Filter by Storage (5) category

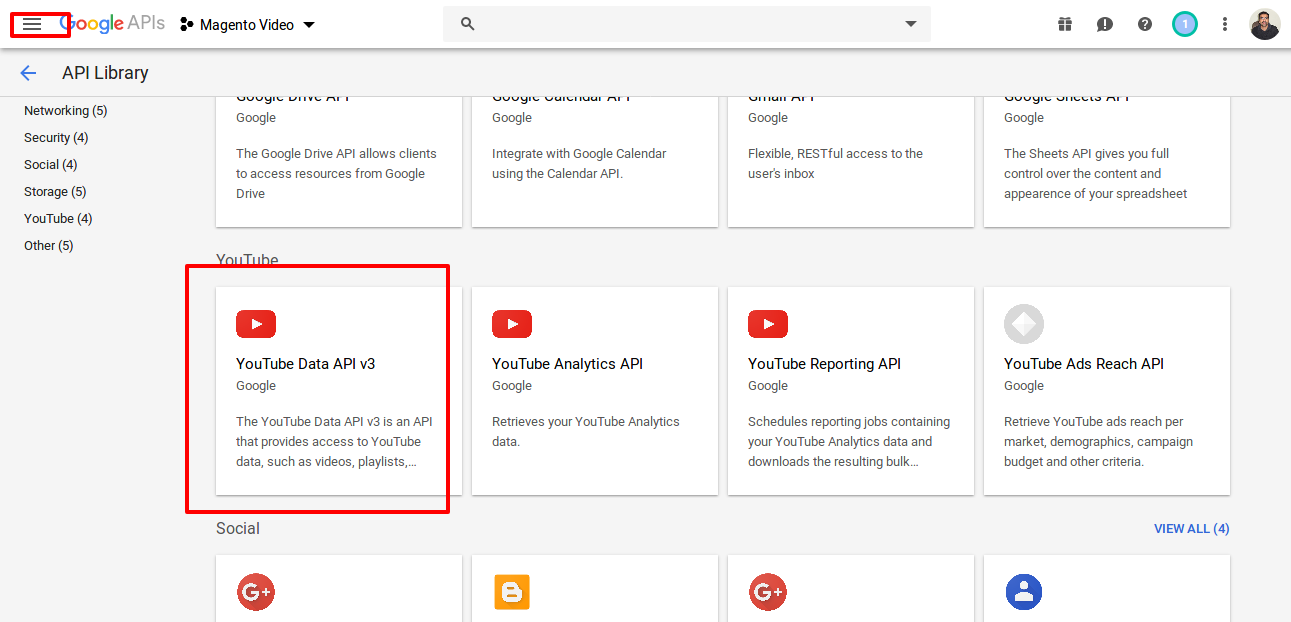point(55,192)
